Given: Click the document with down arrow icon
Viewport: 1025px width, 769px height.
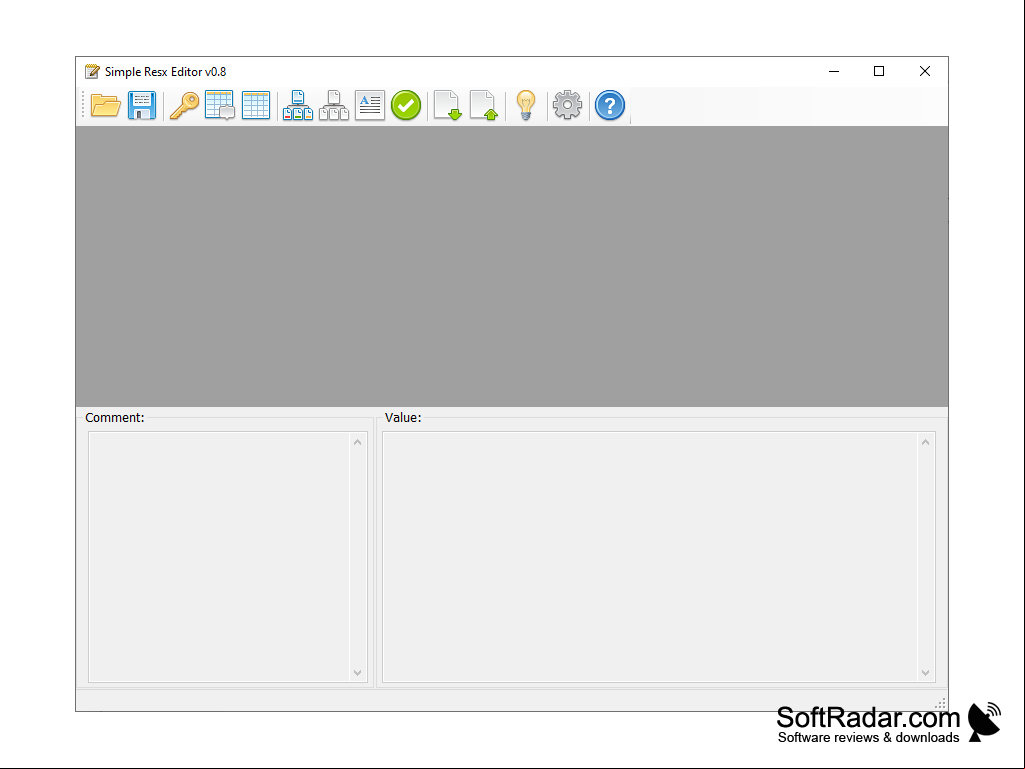Looking at the screenshot, I should 448,105.
